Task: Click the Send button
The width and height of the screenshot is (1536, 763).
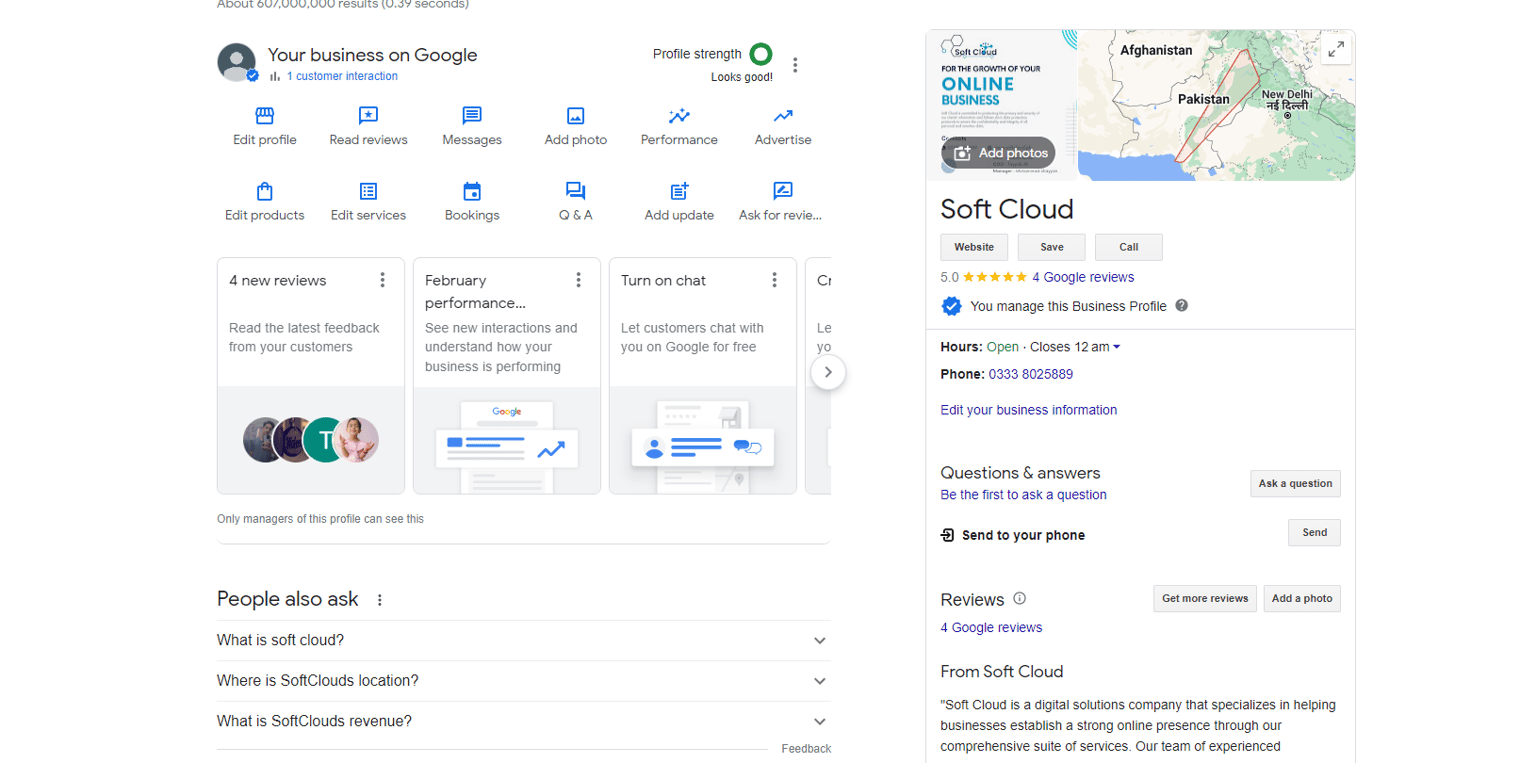Action: tap(1314, 533)
